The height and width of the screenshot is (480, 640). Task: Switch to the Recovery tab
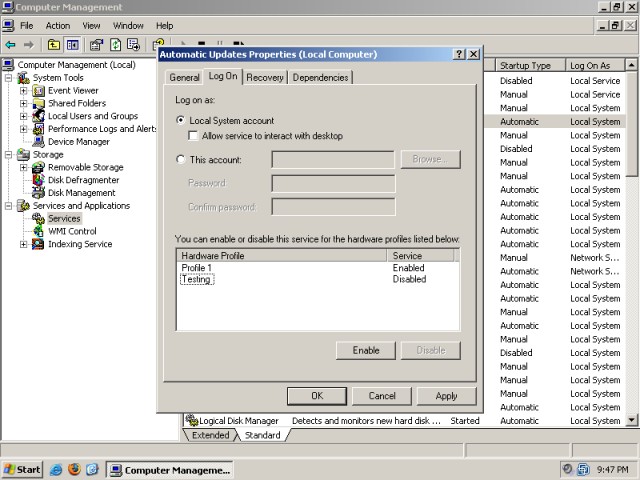[x=265, y=78]
